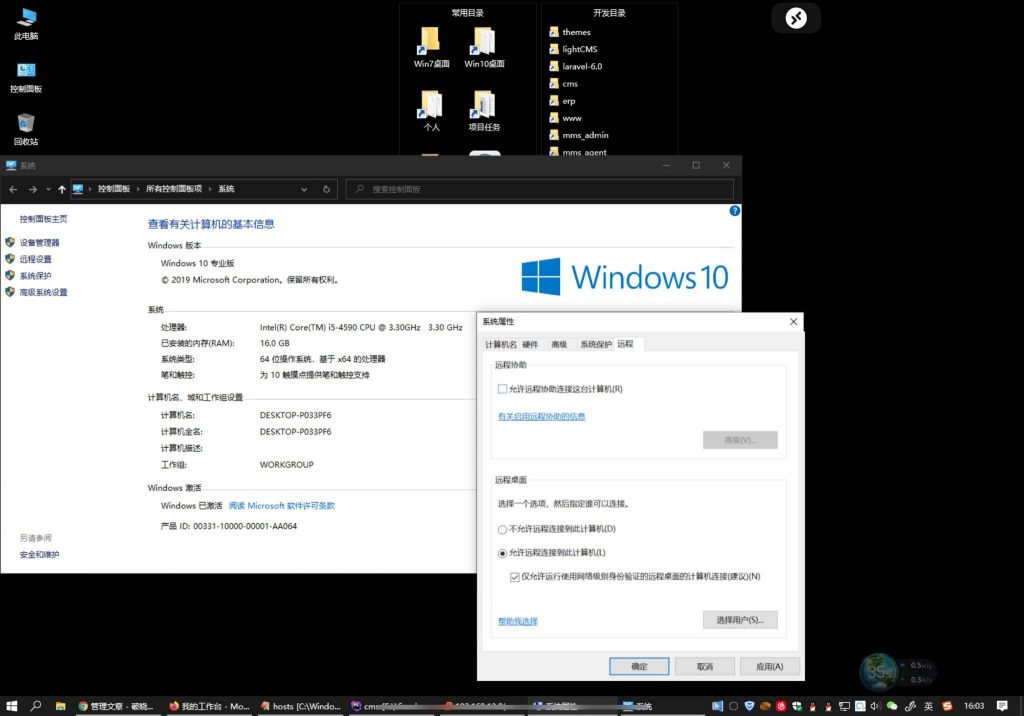Screen dimensions: 1024x716
Task: Expand the address bar history dropdown
Action: pos(304,189)
